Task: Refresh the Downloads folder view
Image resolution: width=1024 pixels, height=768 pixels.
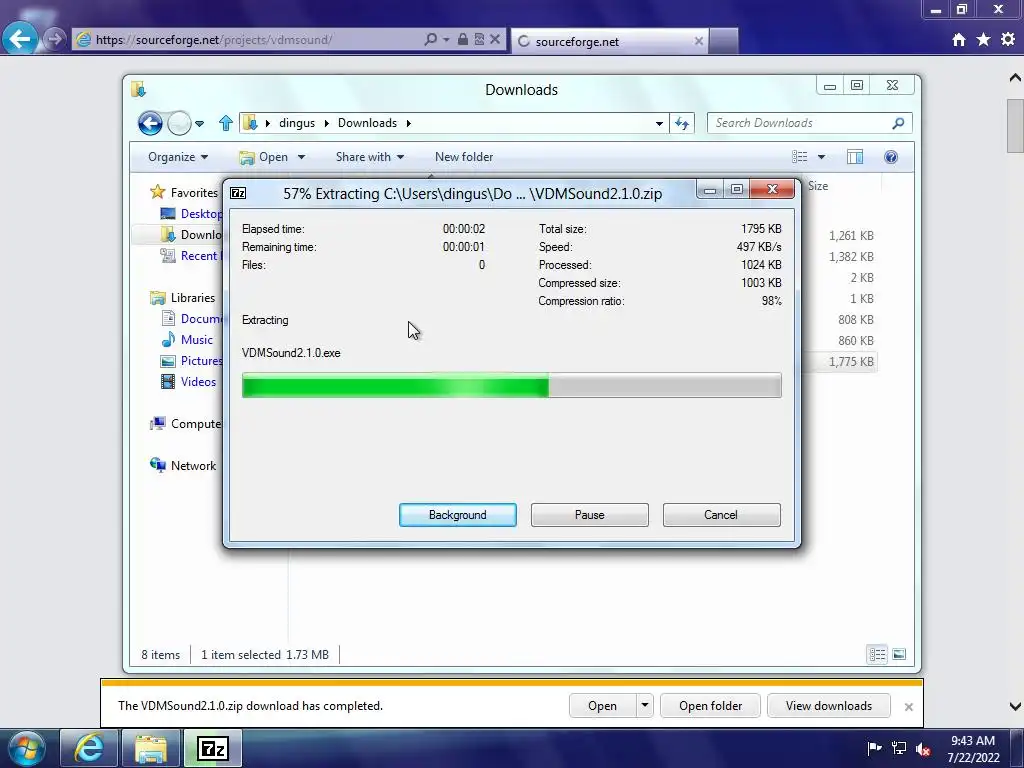Action: [x=682, y=123]
